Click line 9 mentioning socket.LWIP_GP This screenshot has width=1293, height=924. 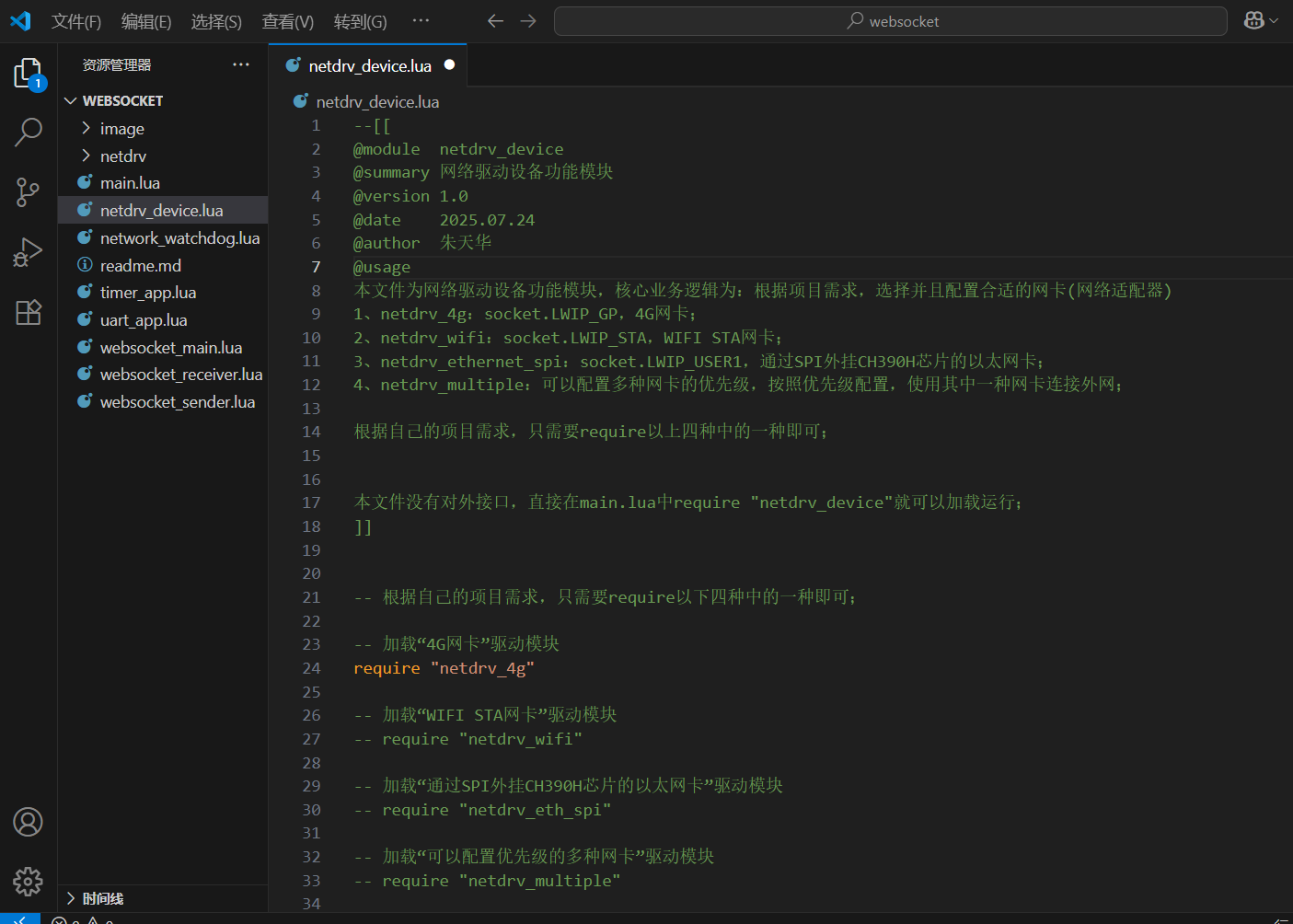(x=525, y=314)
